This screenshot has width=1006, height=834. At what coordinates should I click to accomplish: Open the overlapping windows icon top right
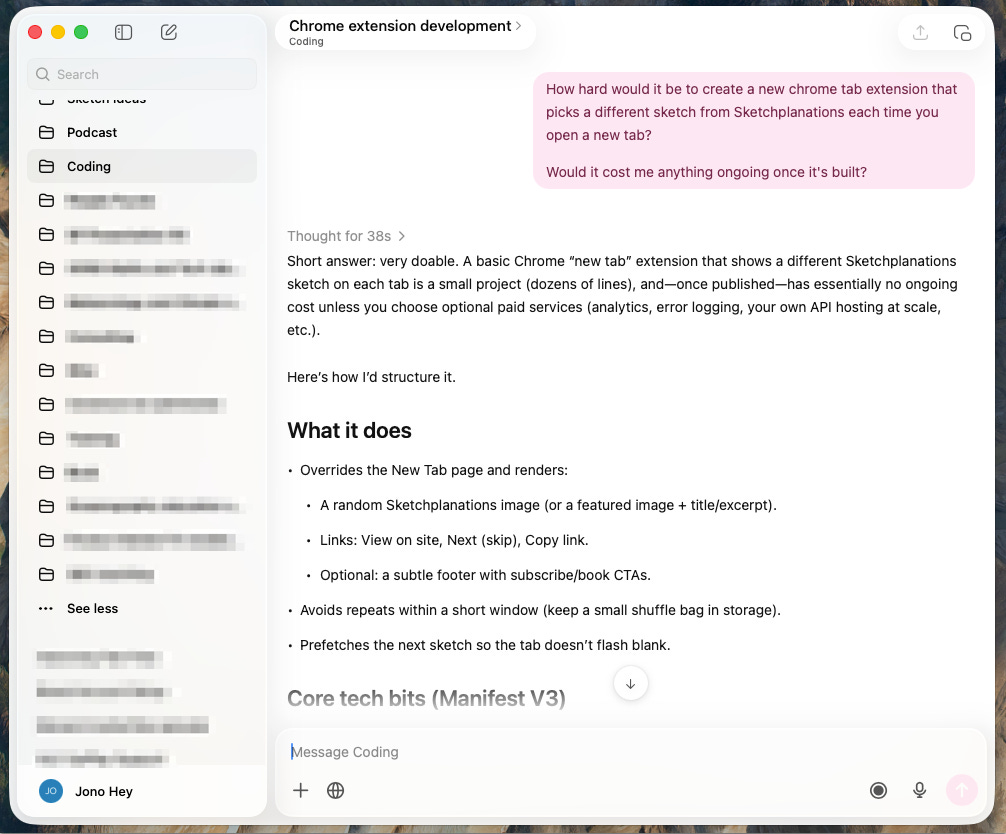coord(962,33)
